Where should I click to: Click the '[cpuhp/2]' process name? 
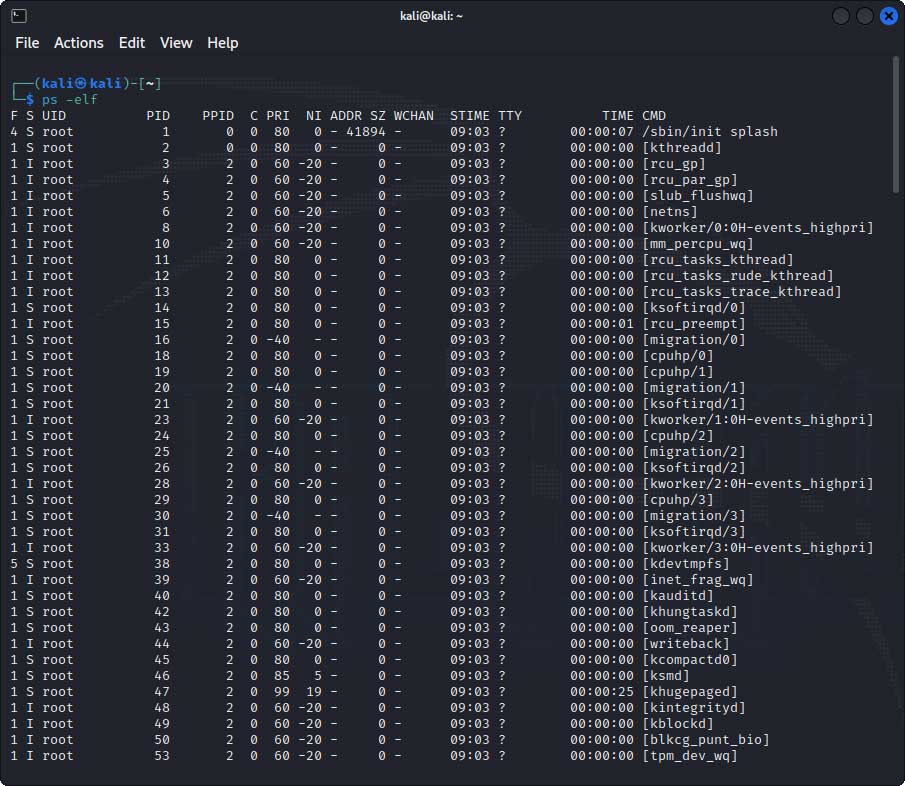[x=678, y=436]
